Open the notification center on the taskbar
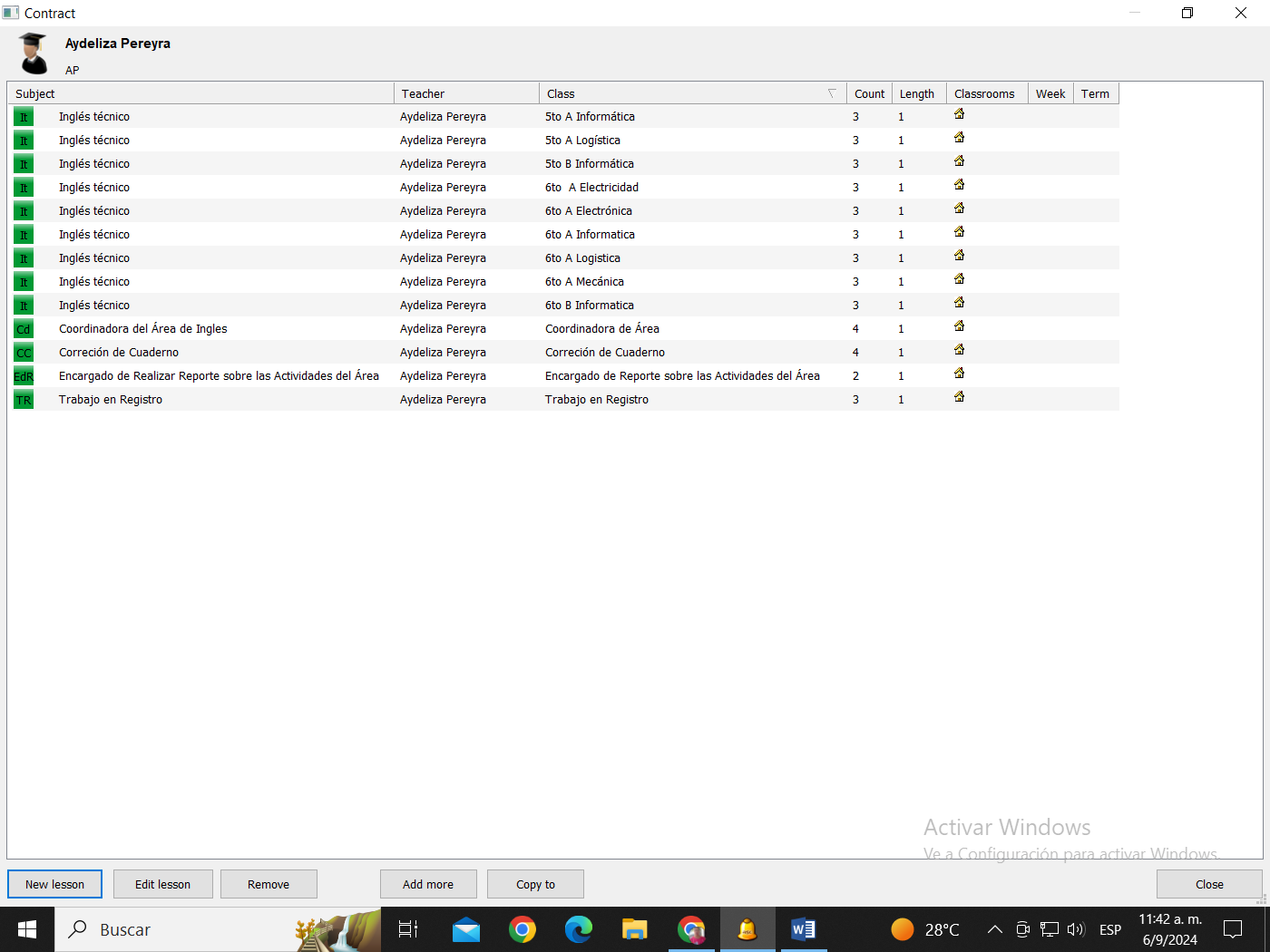1270x952 pixels. point(1233,929)
